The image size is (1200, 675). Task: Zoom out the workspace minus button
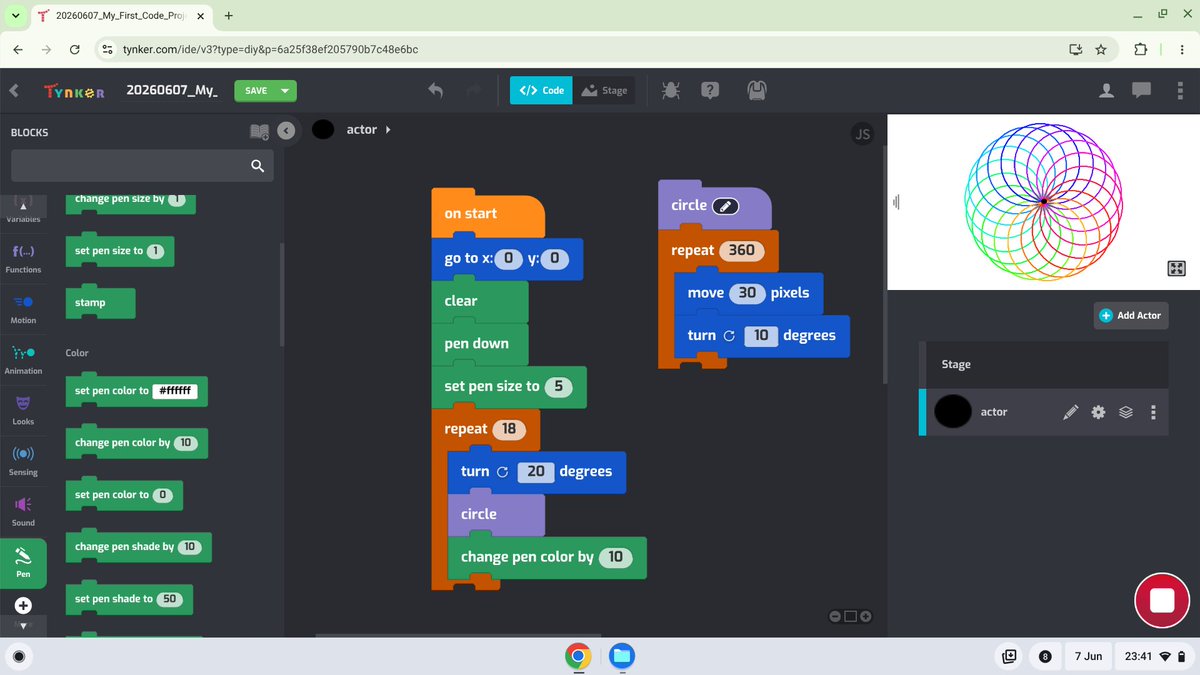pyautogui.click(x=835, y=616)
